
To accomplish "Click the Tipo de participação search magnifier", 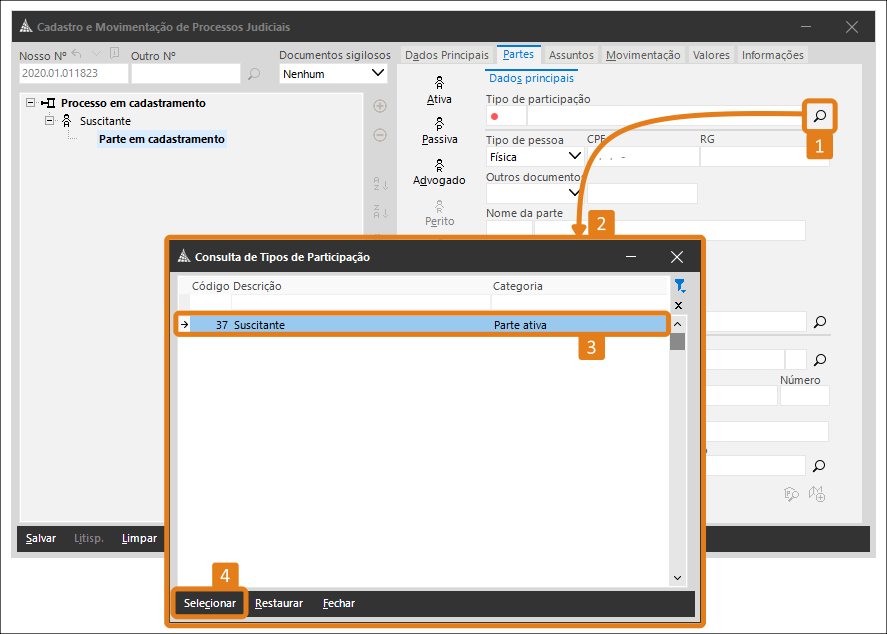I will (x=819, y=117).
